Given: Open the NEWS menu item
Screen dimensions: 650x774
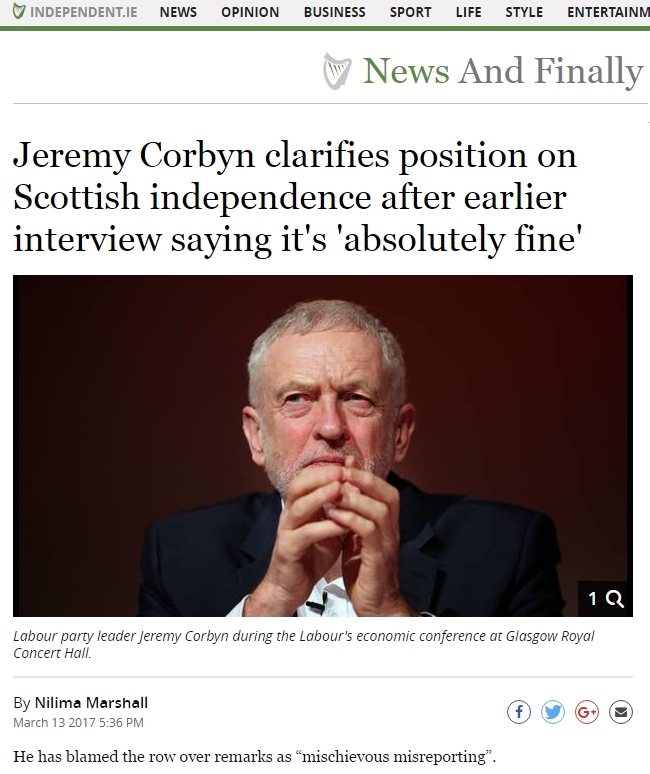Looking at the screenshot, I should [178, 12].
